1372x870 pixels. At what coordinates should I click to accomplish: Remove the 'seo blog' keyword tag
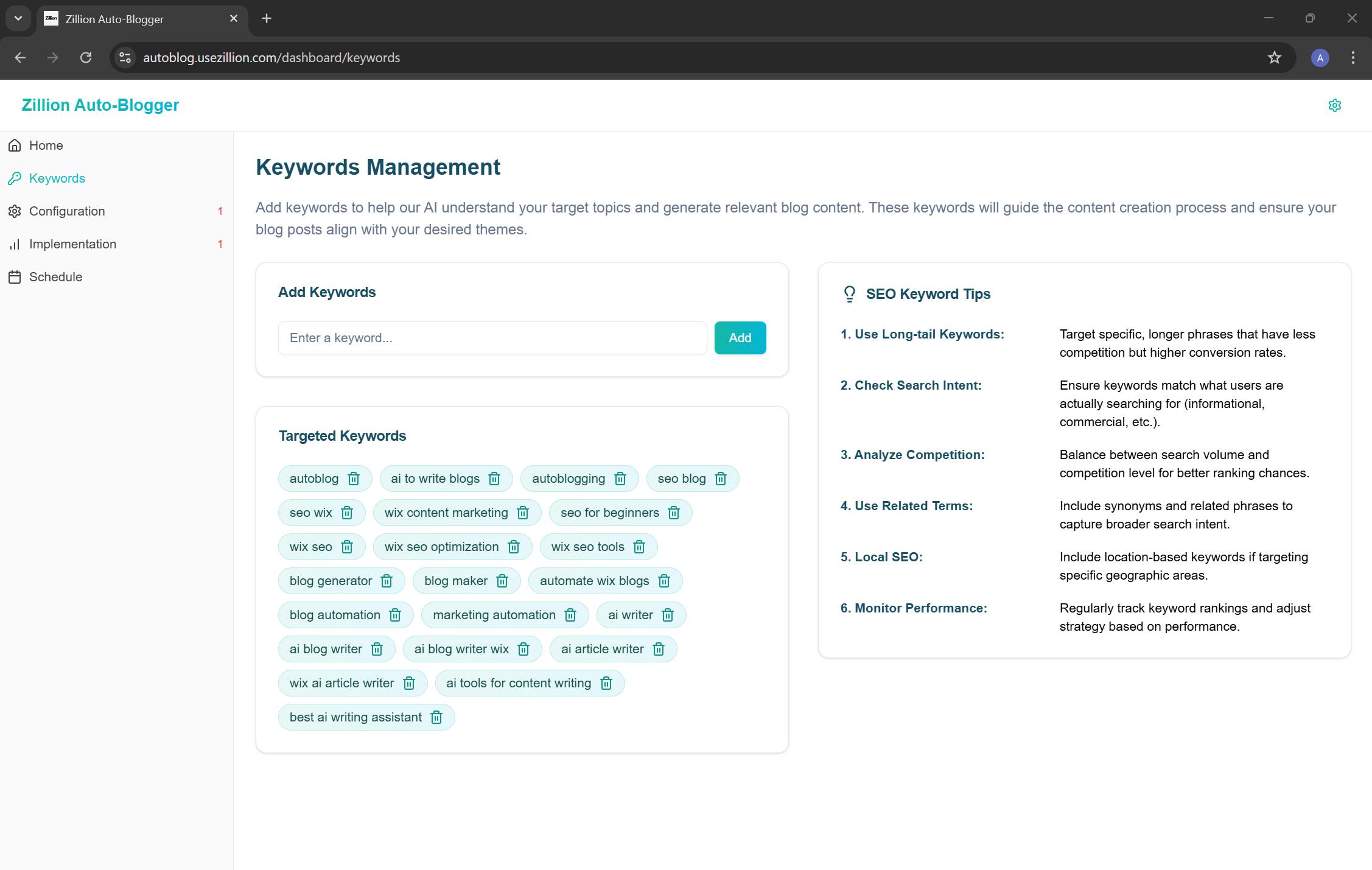(x=721, y=479)
